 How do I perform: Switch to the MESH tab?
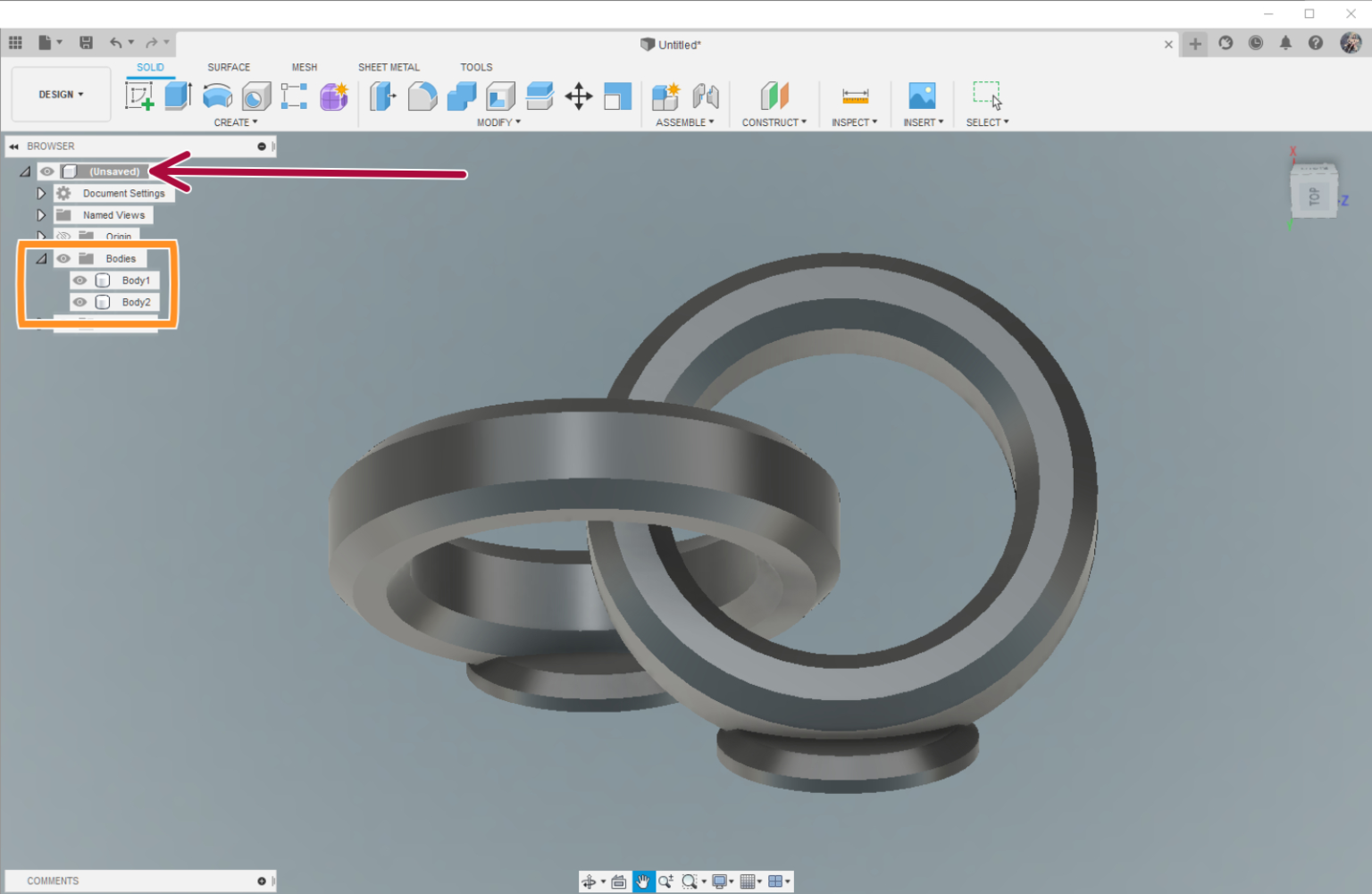coord(305,68)
